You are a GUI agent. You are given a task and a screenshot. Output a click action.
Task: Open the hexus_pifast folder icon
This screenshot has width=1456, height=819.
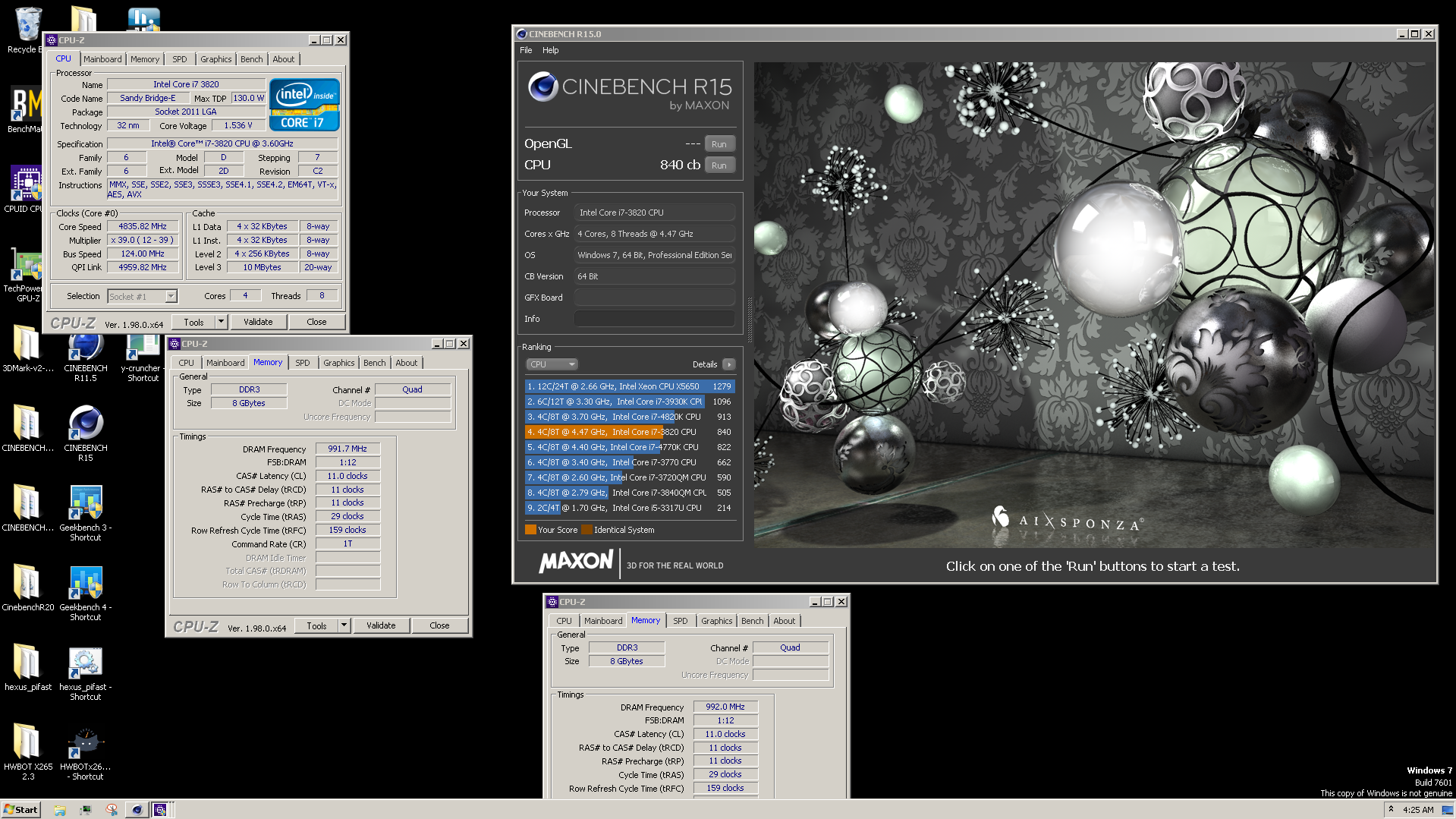(x=27, y=668)
